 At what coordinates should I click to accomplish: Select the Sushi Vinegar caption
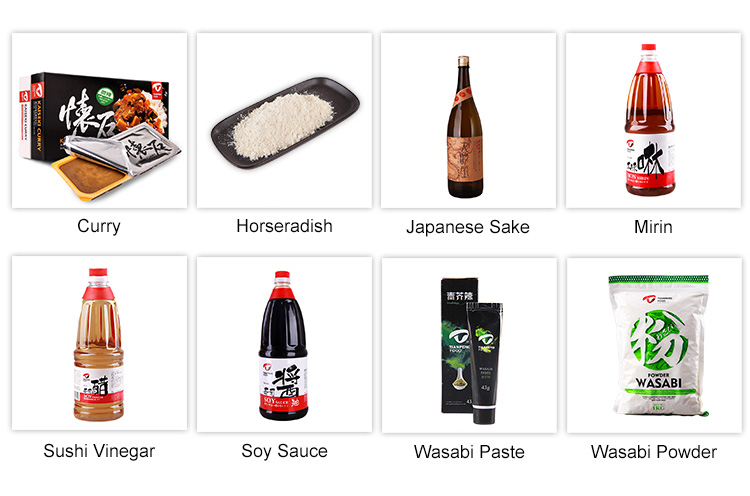click(99, 451)
